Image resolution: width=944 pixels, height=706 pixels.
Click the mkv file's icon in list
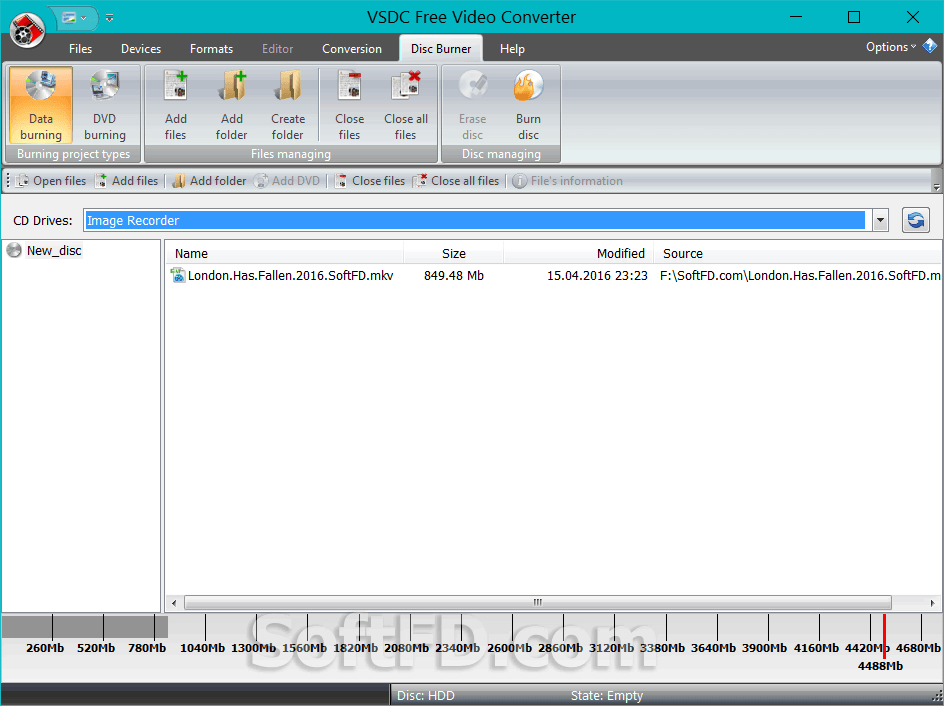178,275
